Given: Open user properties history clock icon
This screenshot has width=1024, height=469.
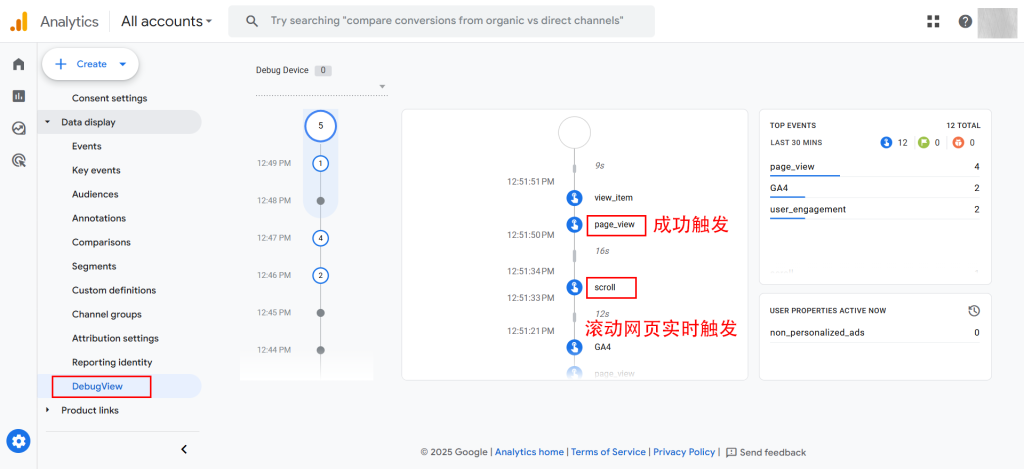Looking at the screenshot, I should pyautogui.click(x=974, y=311).
